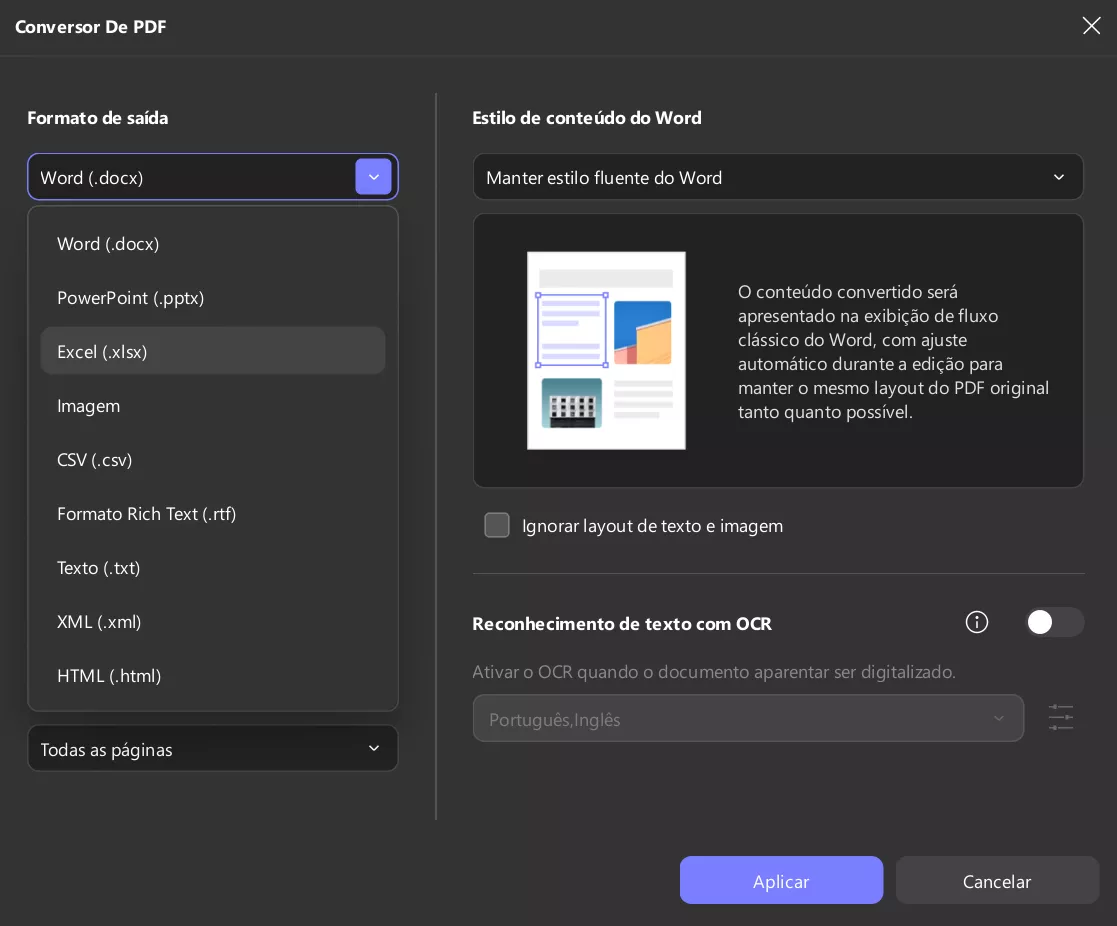Open the Português,Inglês language dropdown

coord(748,717)
